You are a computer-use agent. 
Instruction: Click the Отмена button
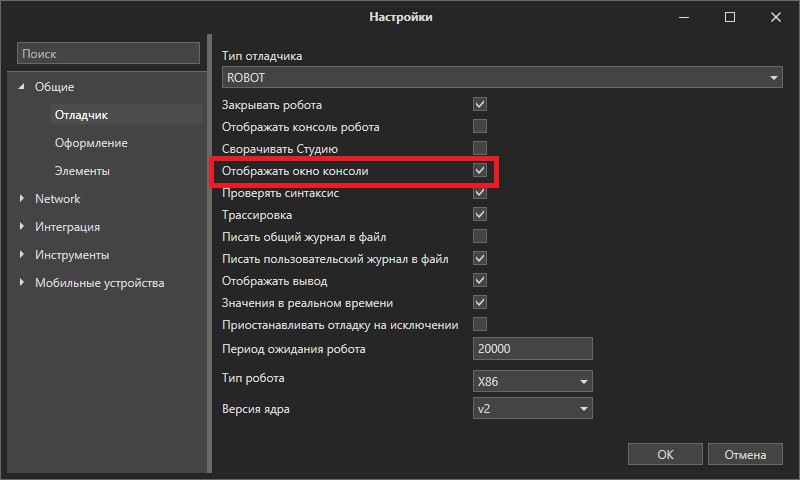pyautogui.click(x=745, y=454)
